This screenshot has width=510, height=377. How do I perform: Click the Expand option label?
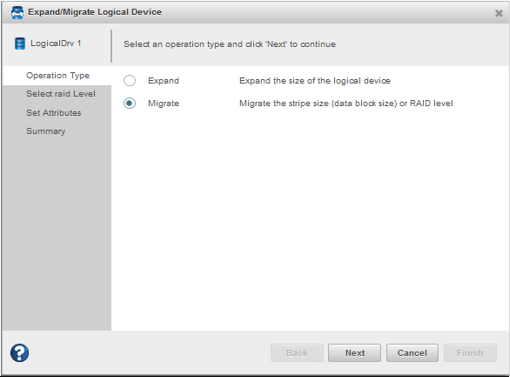tap(163, 81)
